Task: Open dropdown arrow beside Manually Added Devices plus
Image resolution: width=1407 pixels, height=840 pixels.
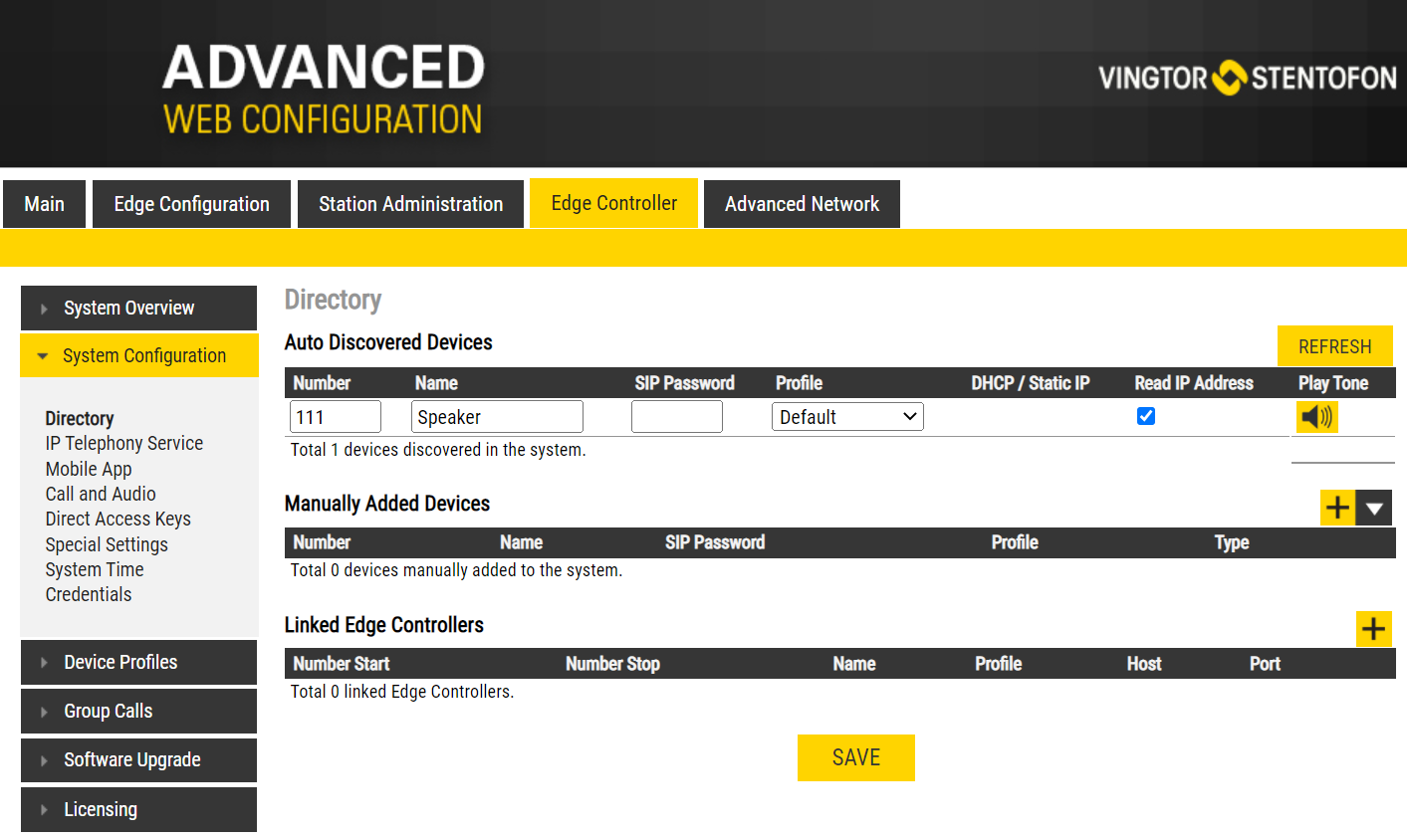Action: [x=1374, y=508]
